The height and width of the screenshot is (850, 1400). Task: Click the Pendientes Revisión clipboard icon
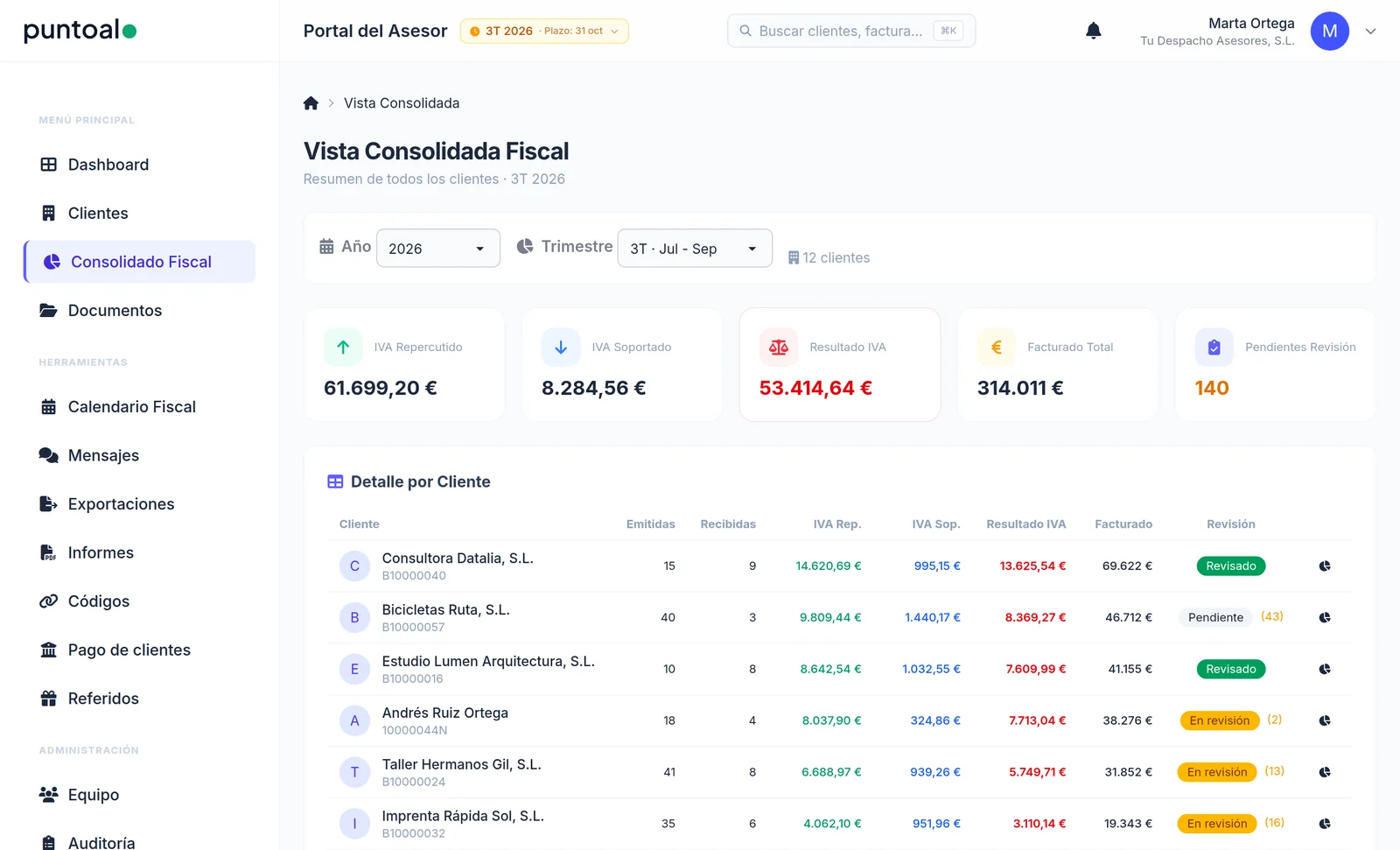point(1214,348)
